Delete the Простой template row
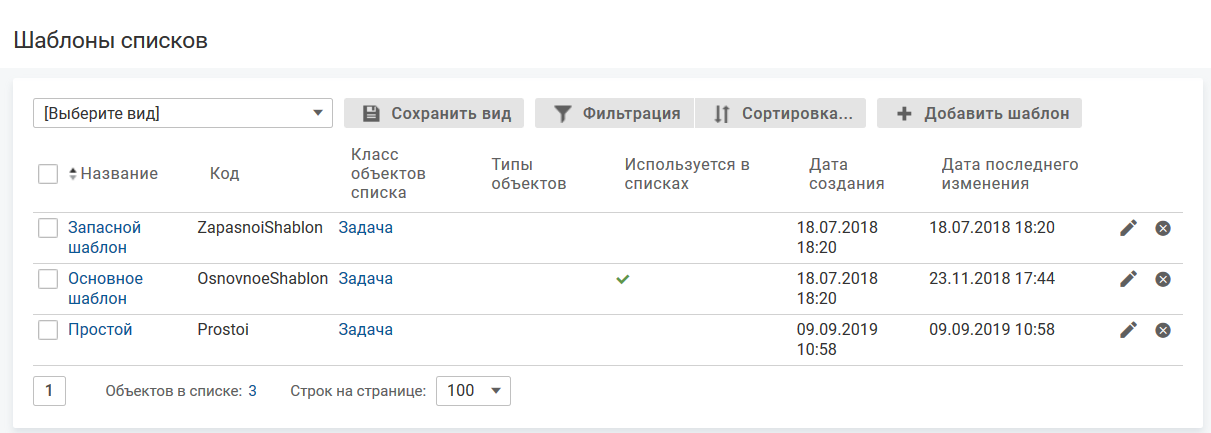The image size is (1211, 433). pos(1163,330)
